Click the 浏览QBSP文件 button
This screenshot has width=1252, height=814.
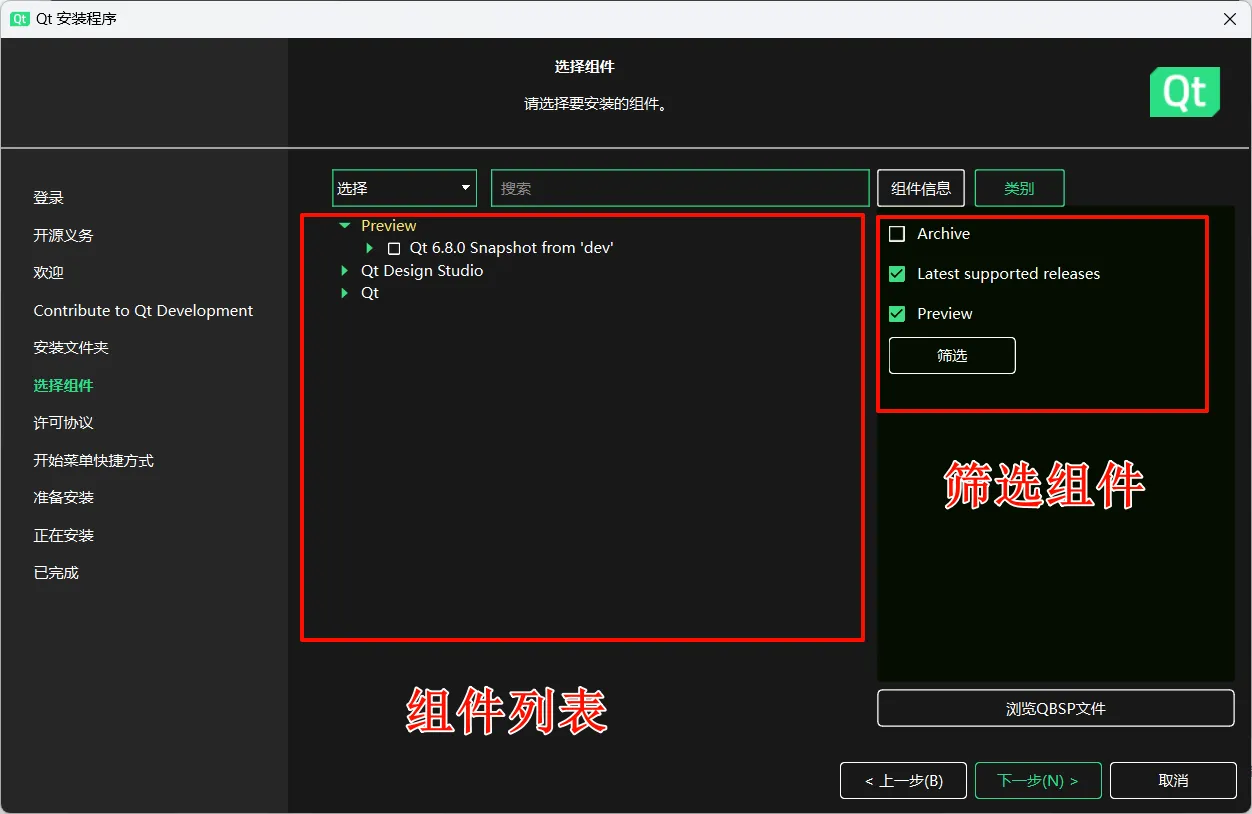coord(1055,708)
